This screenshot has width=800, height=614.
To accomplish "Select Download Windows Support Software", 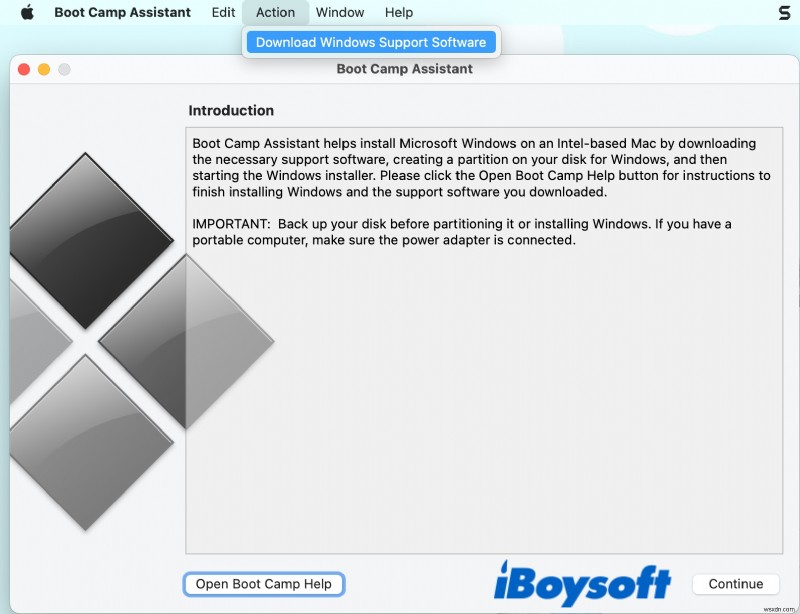I will pyautogui.click(x=371, y=41).
